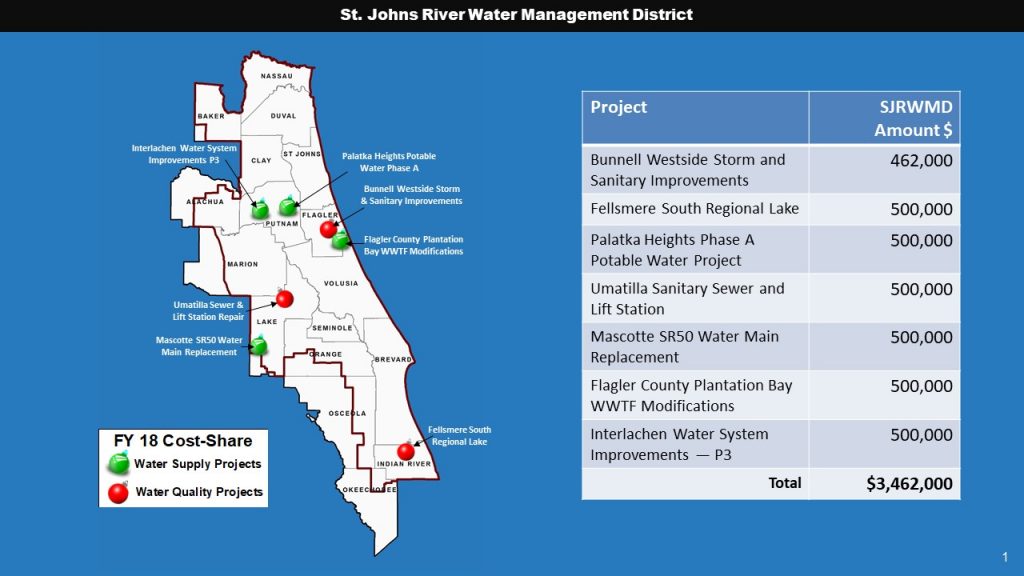The image size is (1024, 576).
Task: Click the NASSAU county label
Action: pos(277,76)
